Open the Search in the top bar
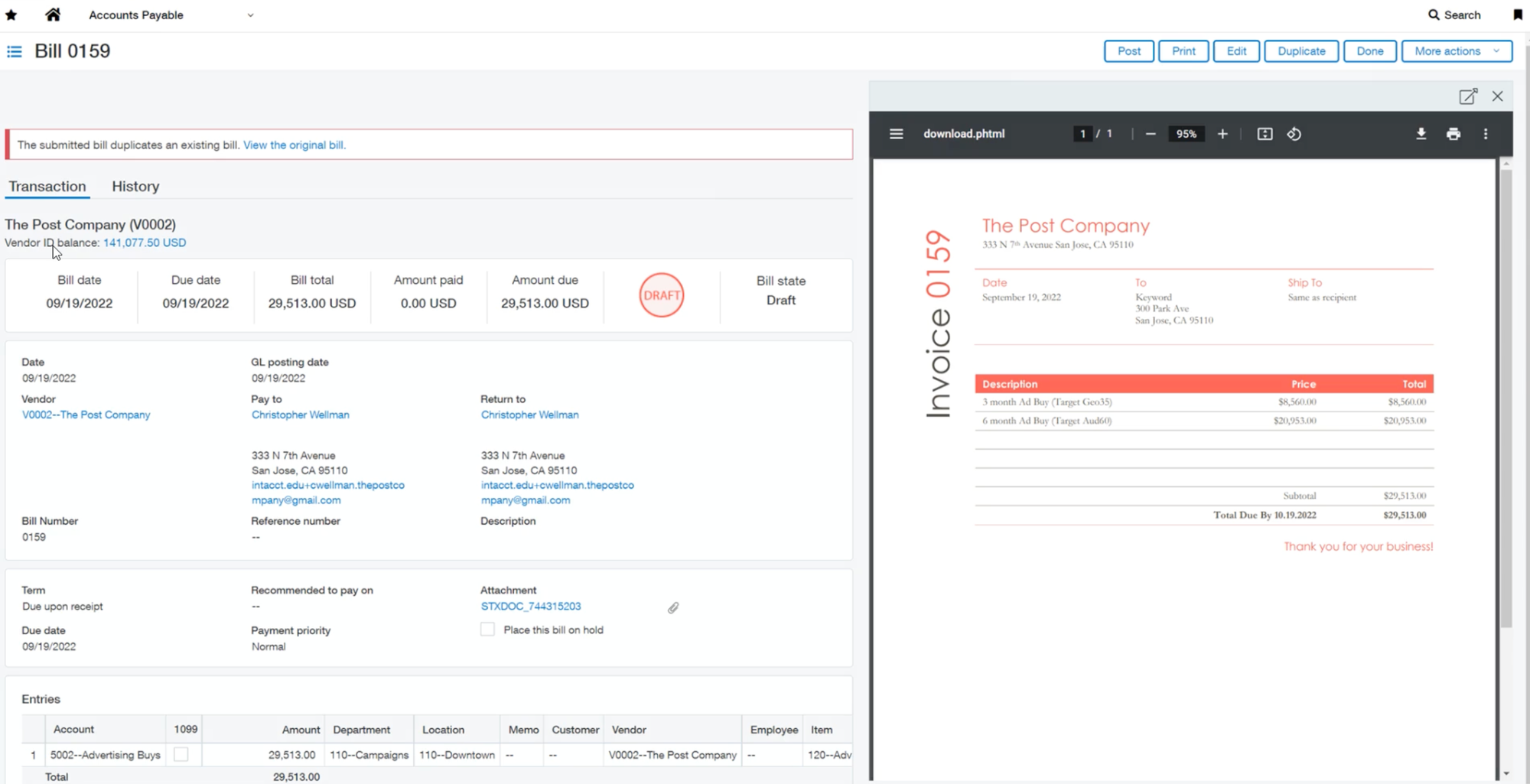The height and width of the screenshot is (784, 1530). [x=1453, y=15]
